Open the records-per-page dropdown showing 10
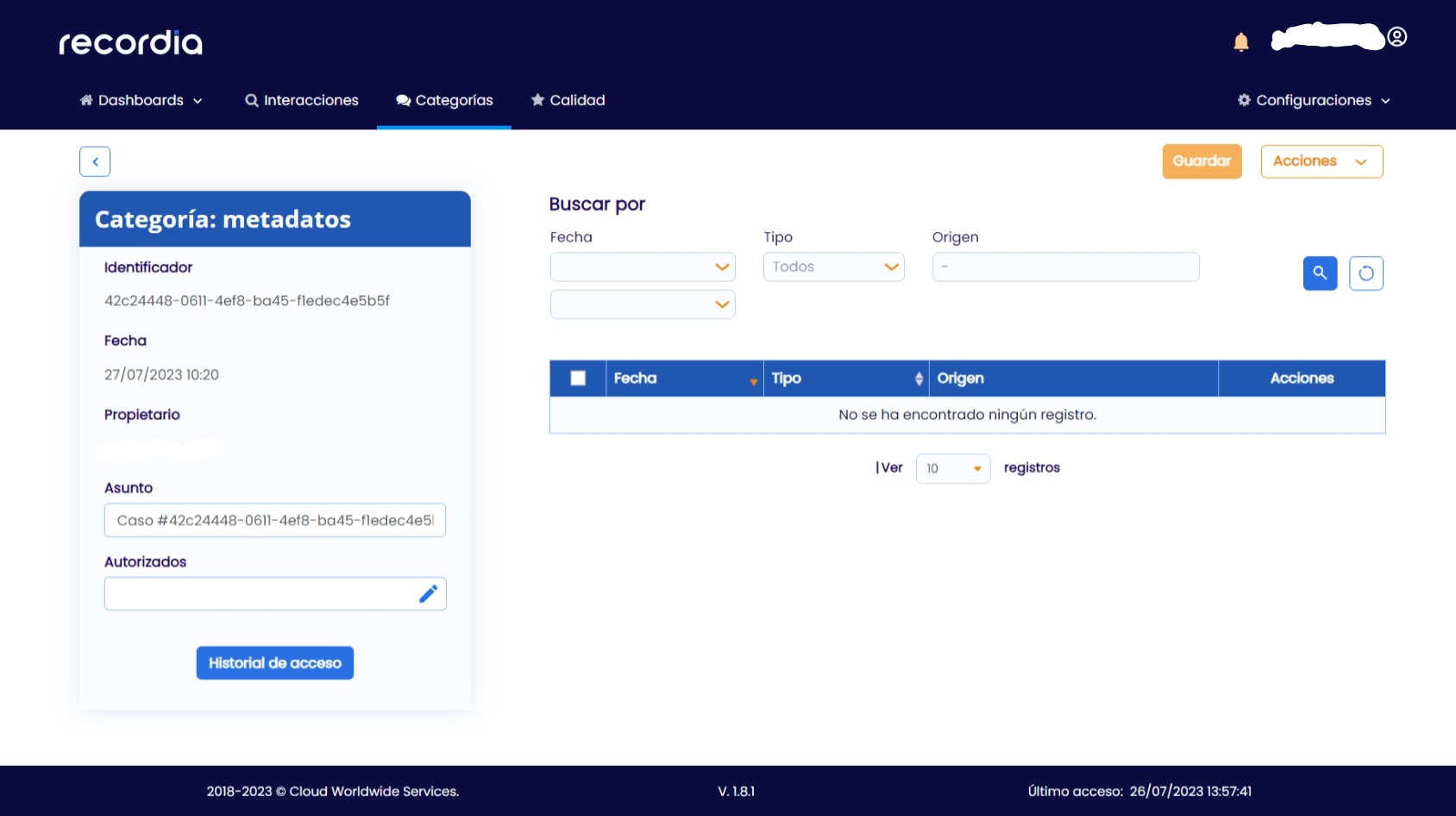Screen dimensions: 1456x816 point(953,468)
